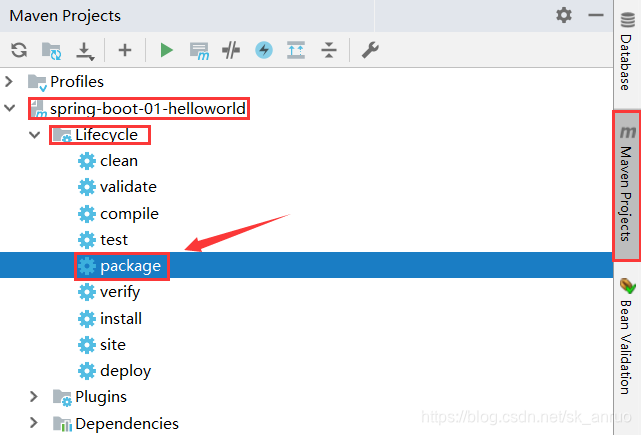Click the gear icon beside test

[x=87, y=240]
